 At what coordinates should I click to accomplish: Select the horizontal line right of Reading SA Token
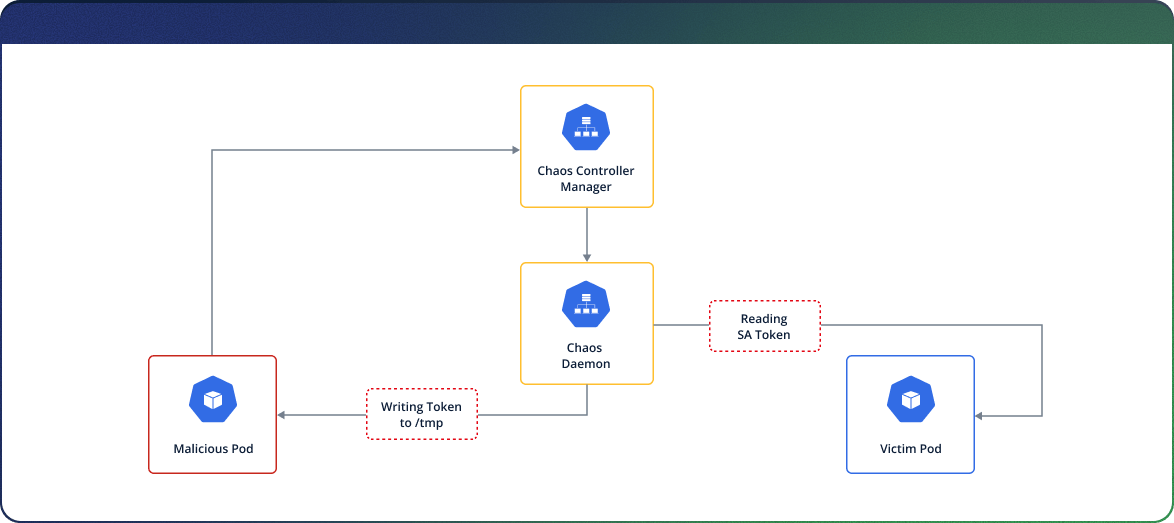pyautogui.click(x=930, y=325)
